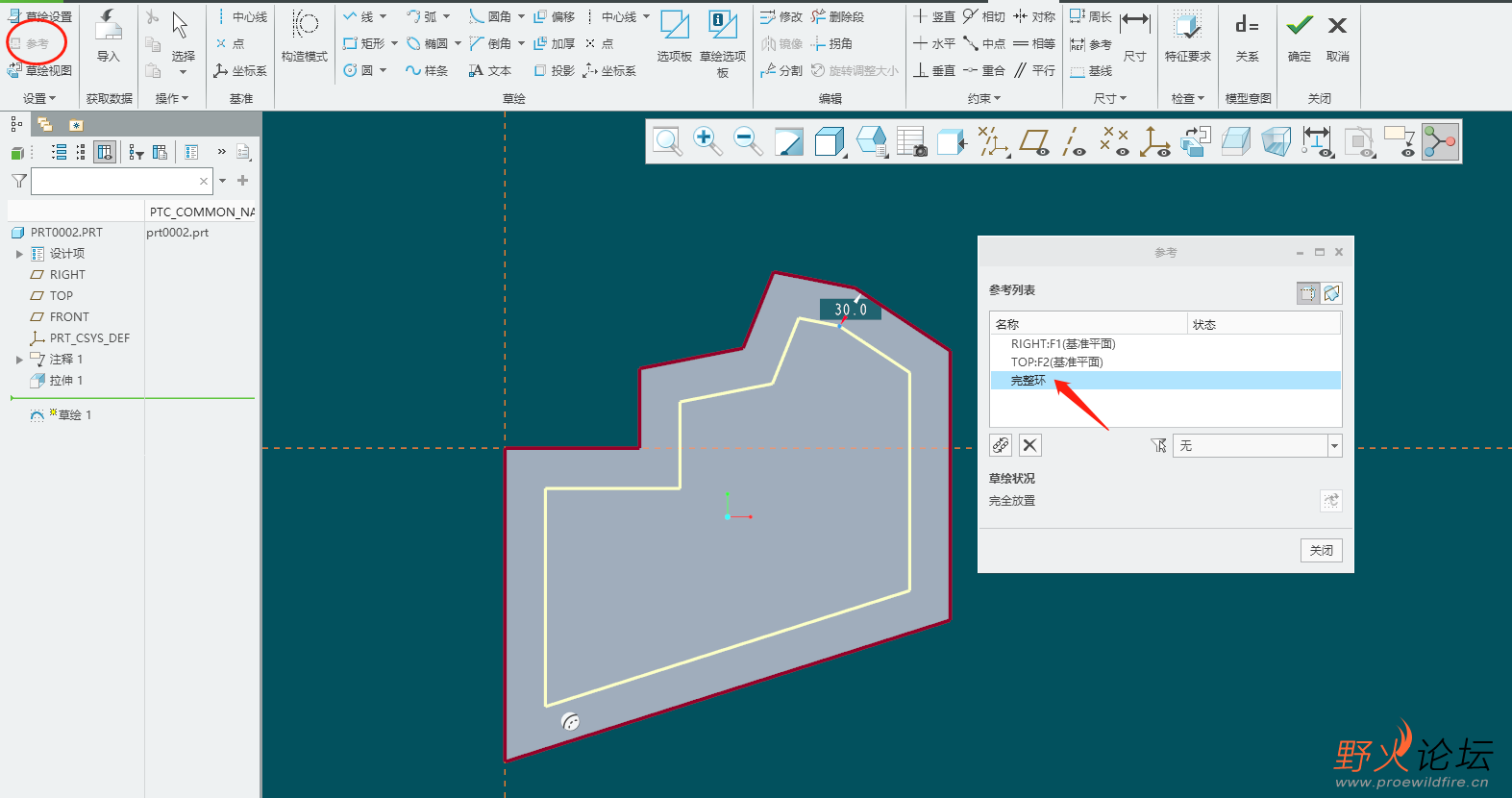Screen dimensions: 1512x798
Task: Expand the 设置 group dropdown
Action: click(39, 98)
